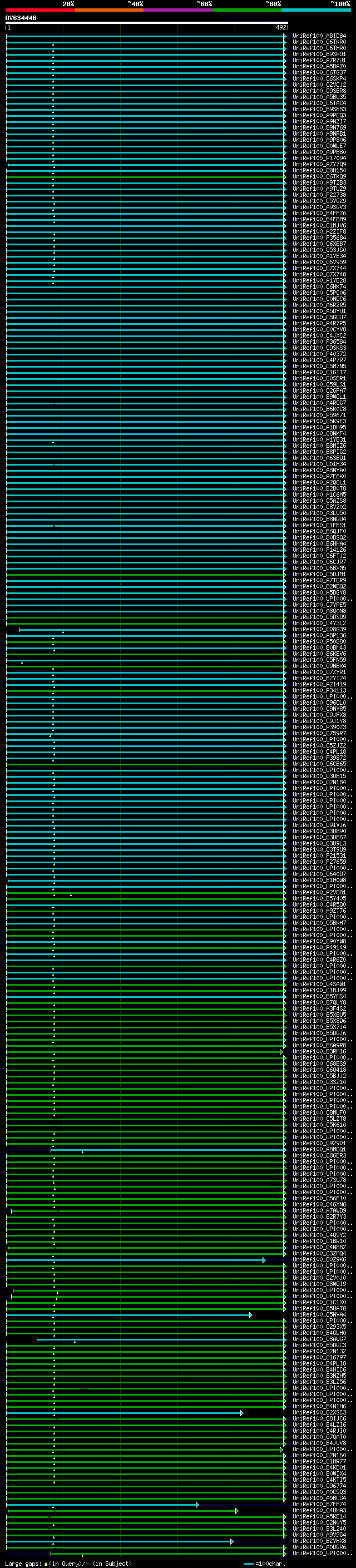Viewport: 356px width, 1568px height.
Task: Click the UniRef100_Q08G39 alignment bar
Action: pyautogui.click(x=152, y=630)
